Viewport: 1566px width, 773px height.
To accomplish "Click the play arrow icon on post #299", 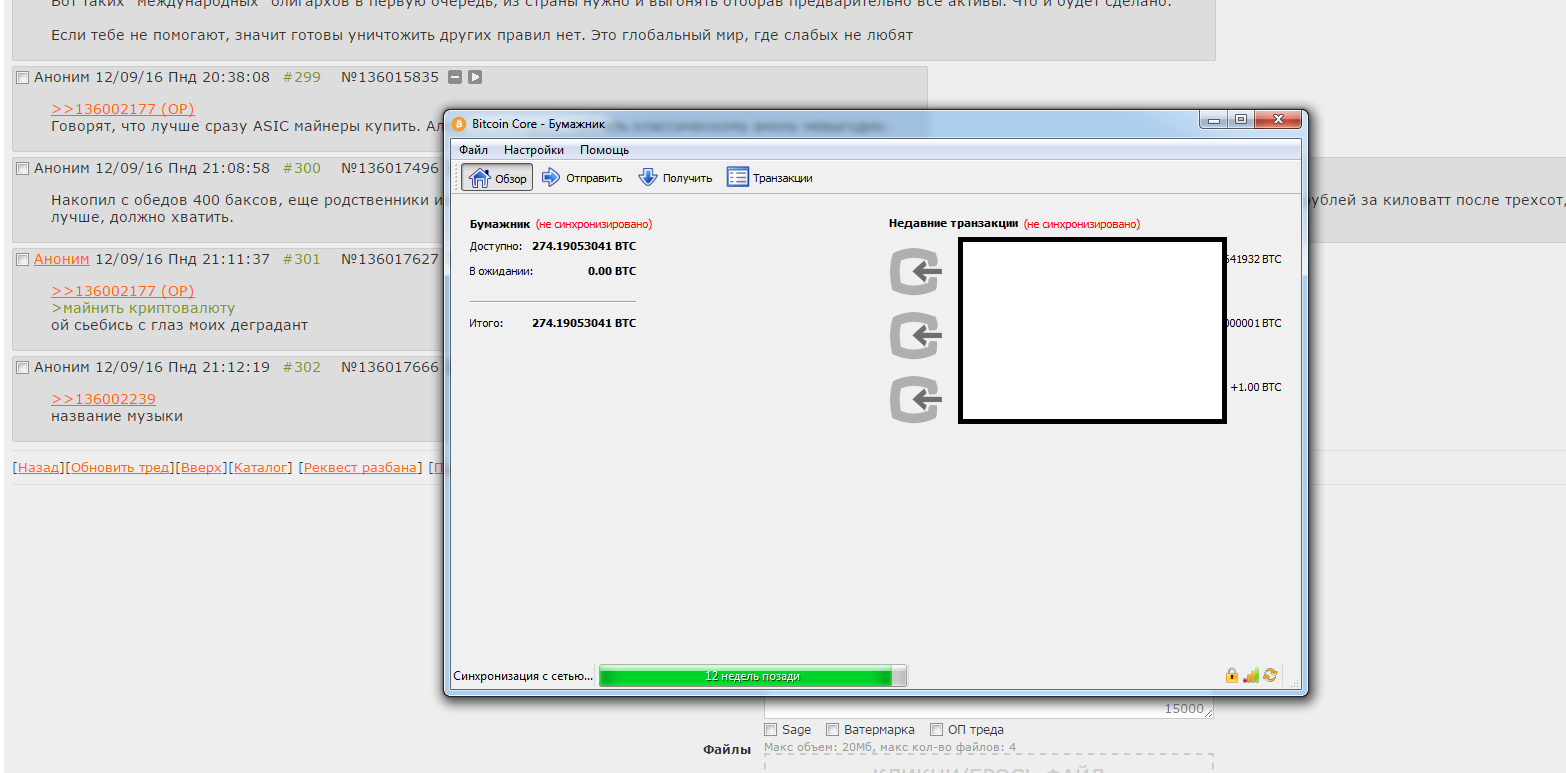I will 475,77.
